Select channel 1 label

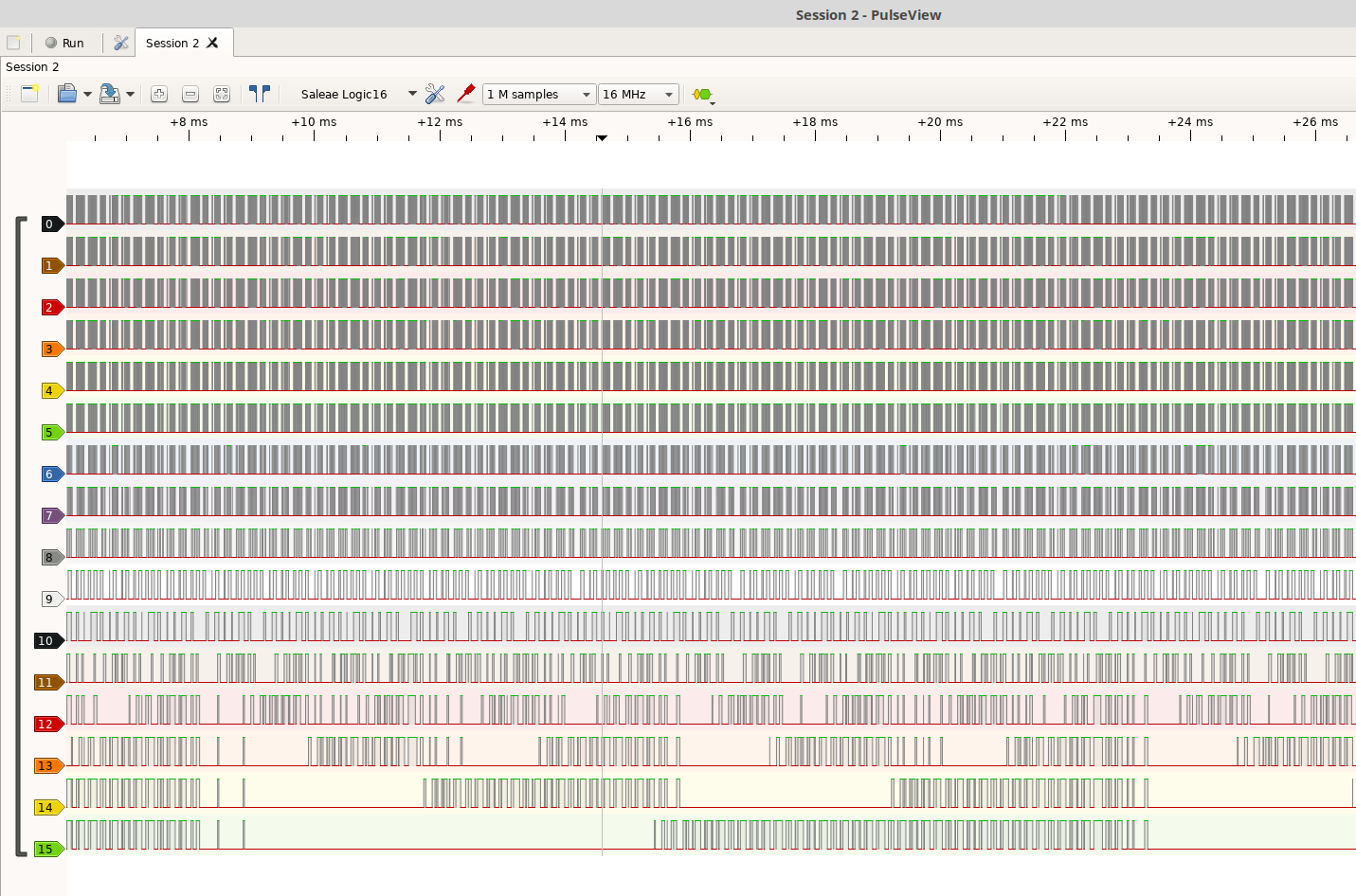53,266
